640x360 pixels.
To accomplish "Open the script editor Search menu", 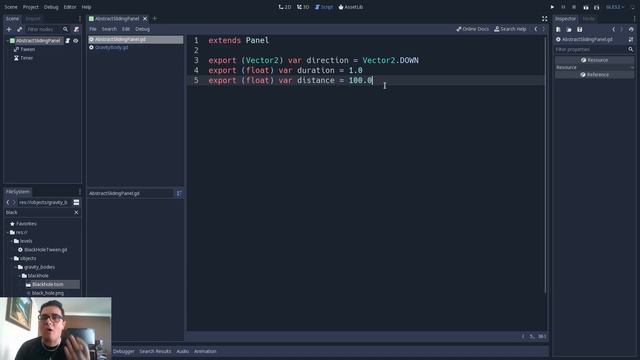I will (109, 29).
